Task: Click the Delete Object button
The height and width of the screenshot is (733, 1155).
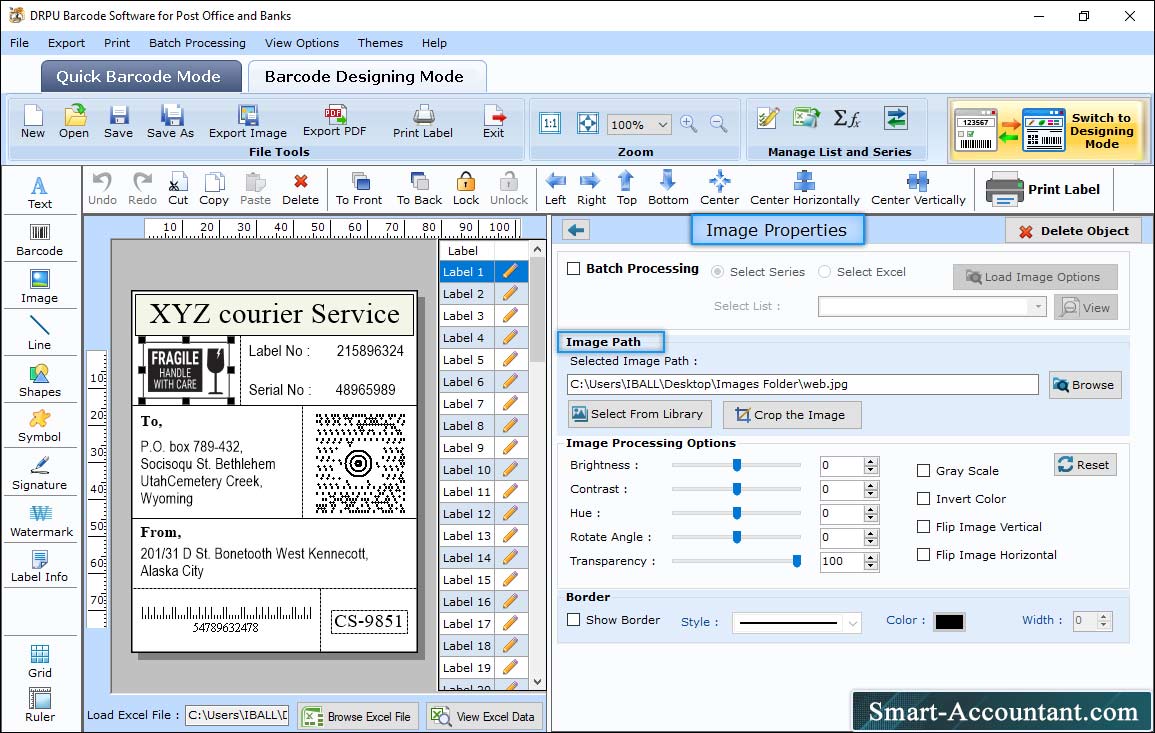Action: 1073,231
